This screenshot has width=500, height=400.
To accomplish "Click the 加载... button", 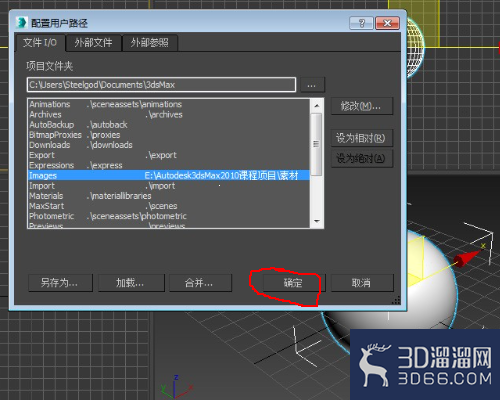I will pos(131,283).
